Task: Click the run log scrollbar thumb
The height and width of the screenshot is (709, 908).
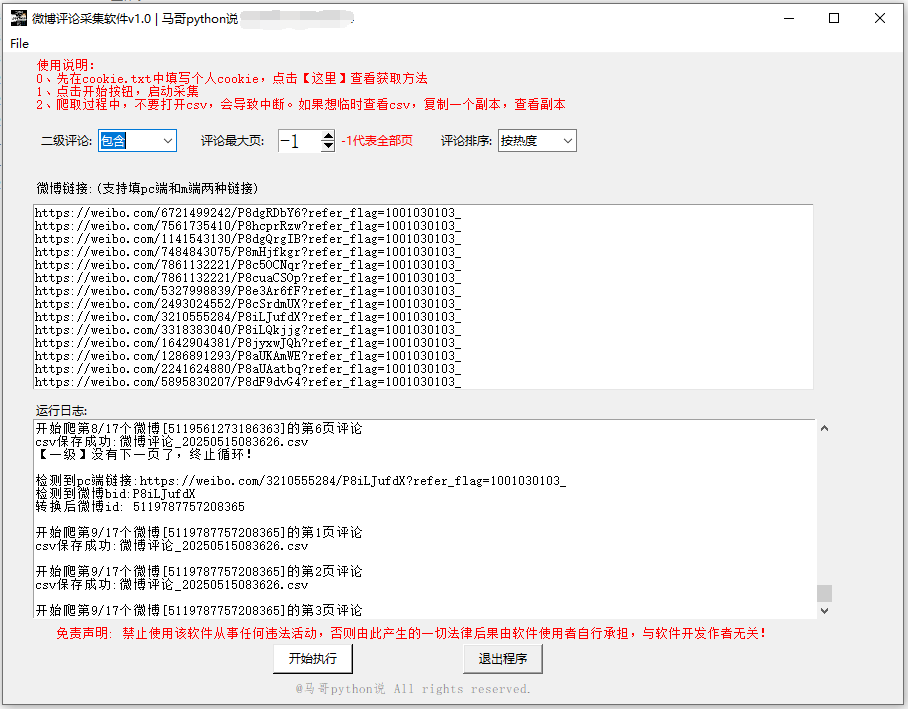Action: click(x=825, y=593)
